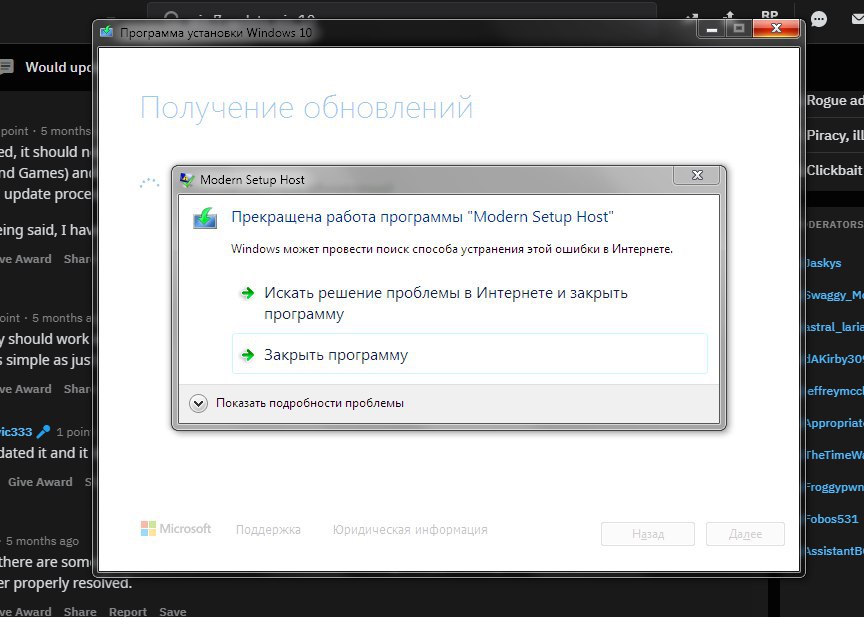
Task: Maximize the Windows 10 setup window
Action: pos(739,29)
